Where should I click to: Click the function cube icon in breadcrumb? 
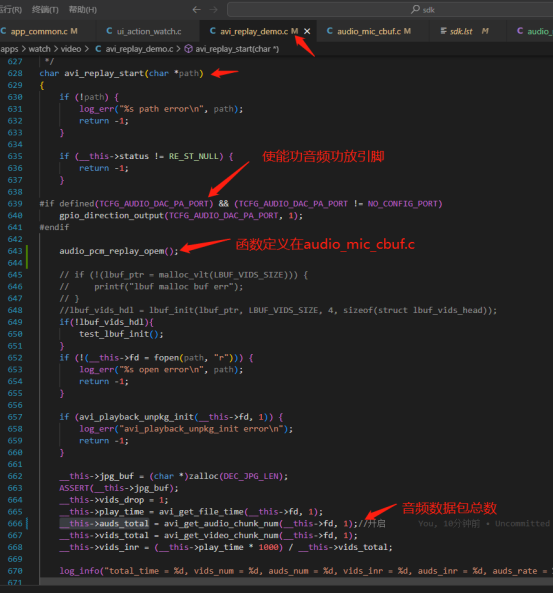(188, 49)
